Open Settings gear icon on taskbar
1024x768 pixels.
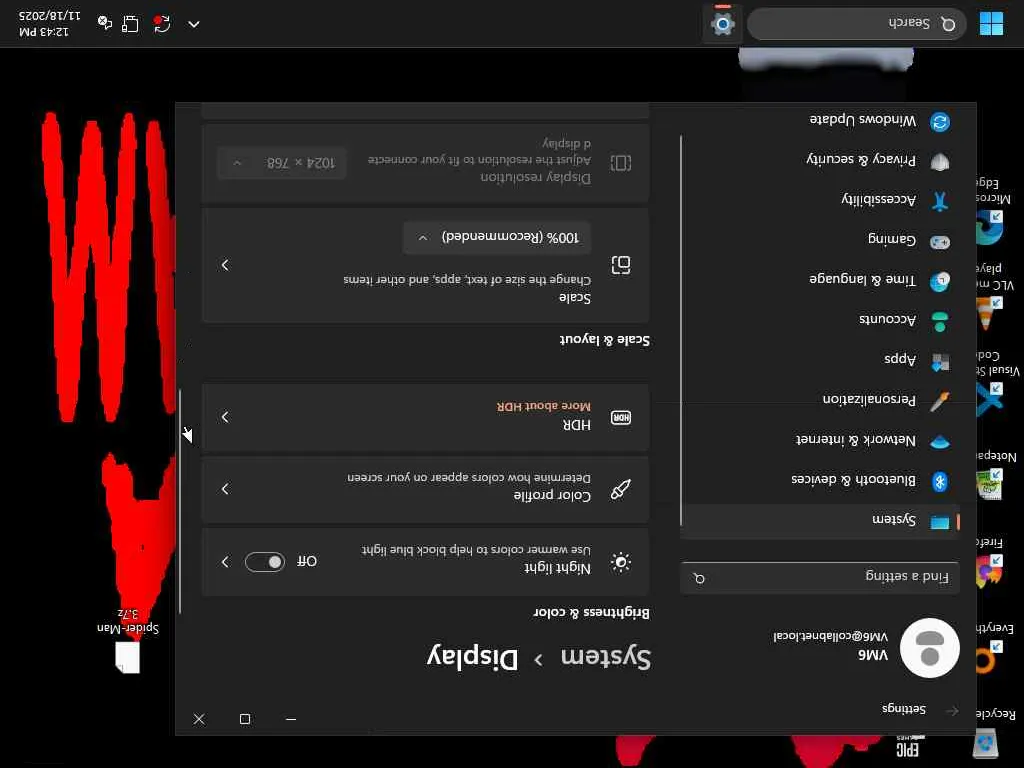(x=722, y=24)
